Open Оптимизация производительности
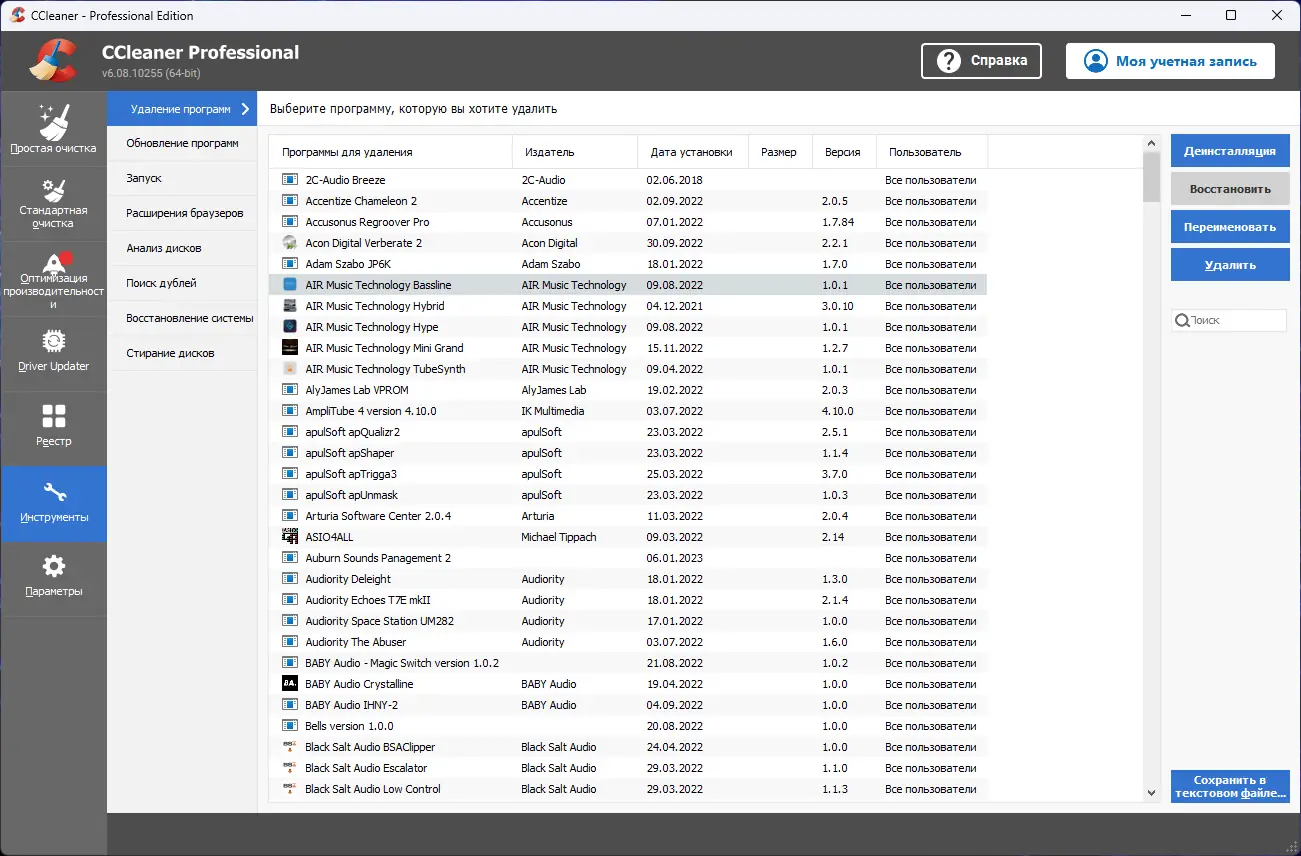 [x=54, y=278]
